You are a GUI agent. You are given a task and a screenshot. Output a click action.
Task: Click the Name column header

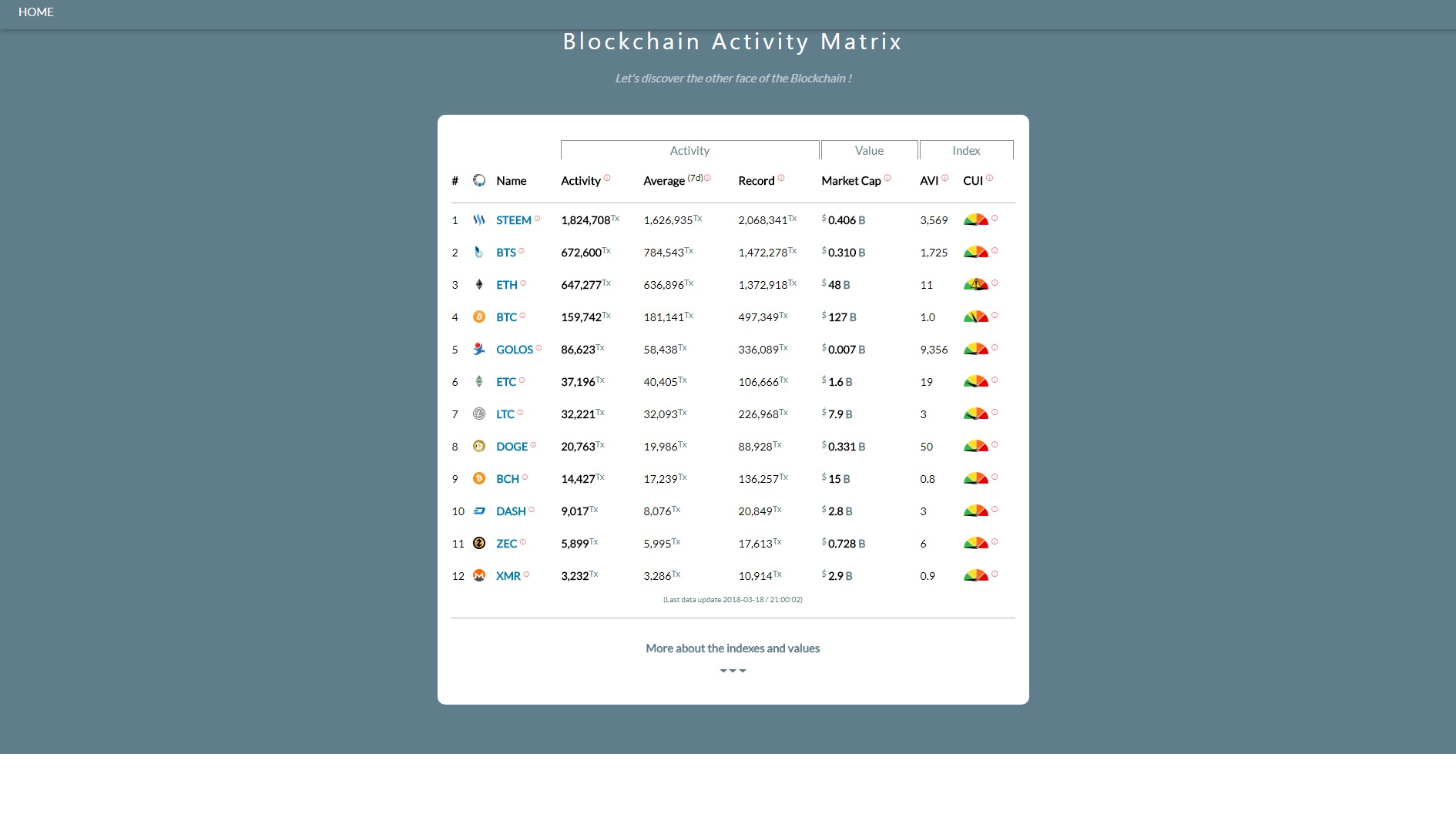point(511,181)
